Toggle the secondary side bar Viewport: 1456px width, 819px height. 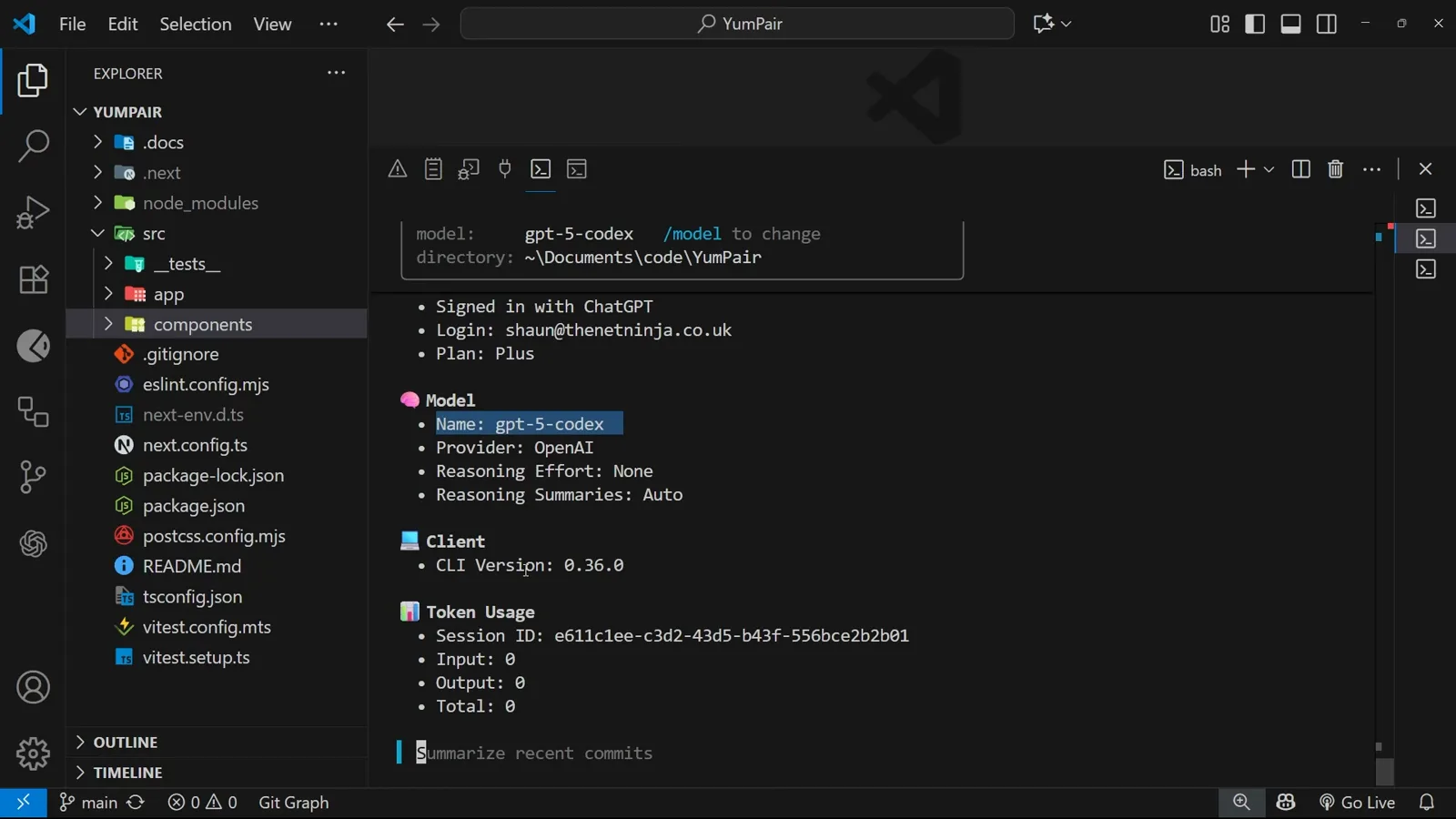tap(1327, 24)
